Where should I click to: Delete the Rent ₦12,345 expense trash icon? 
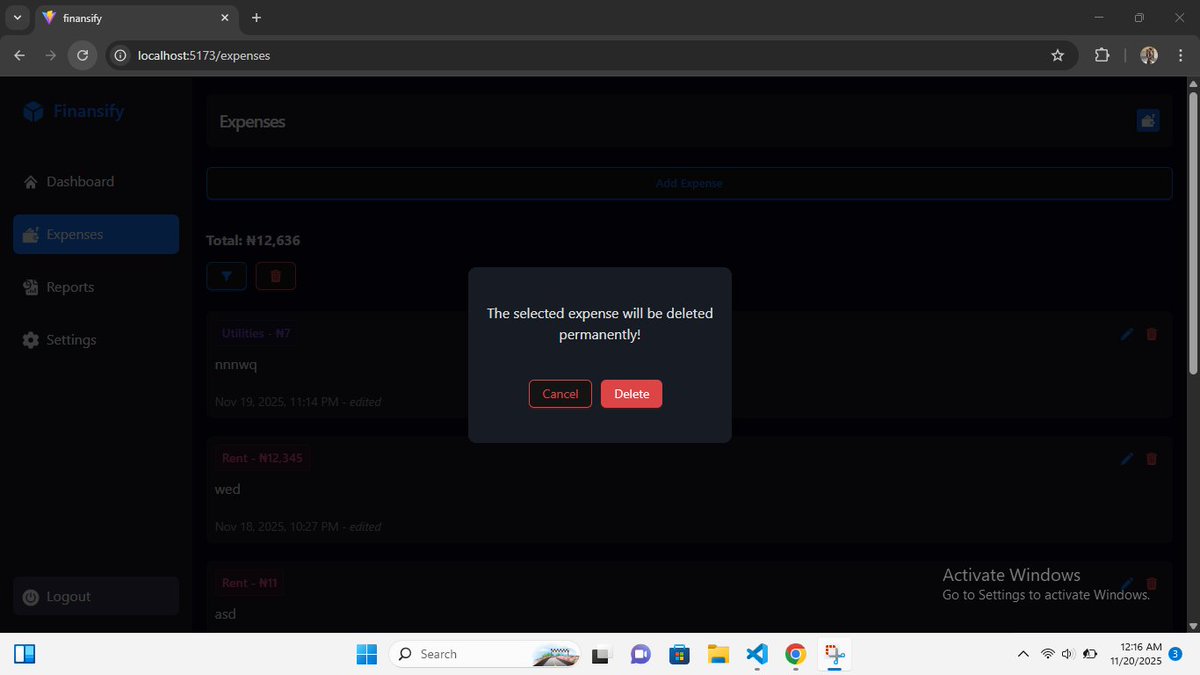tap(1151, 458)
